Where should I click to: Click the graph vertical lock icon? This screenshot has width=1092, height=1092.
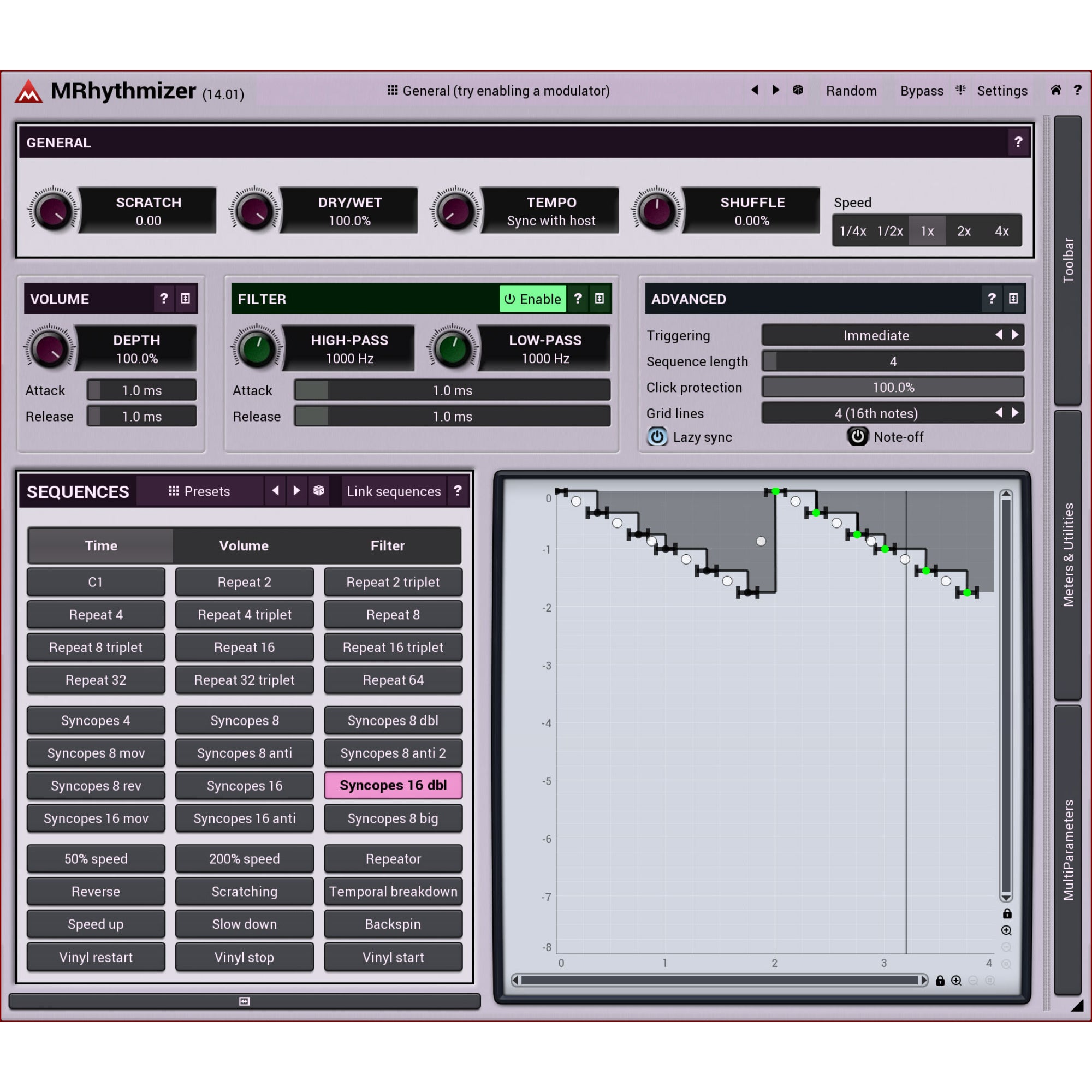1007,913
